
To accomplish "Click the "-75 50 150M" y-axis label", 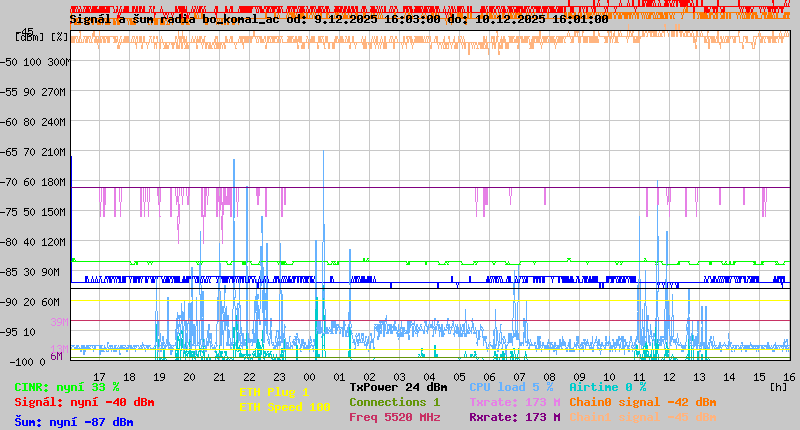I will 33,212.
